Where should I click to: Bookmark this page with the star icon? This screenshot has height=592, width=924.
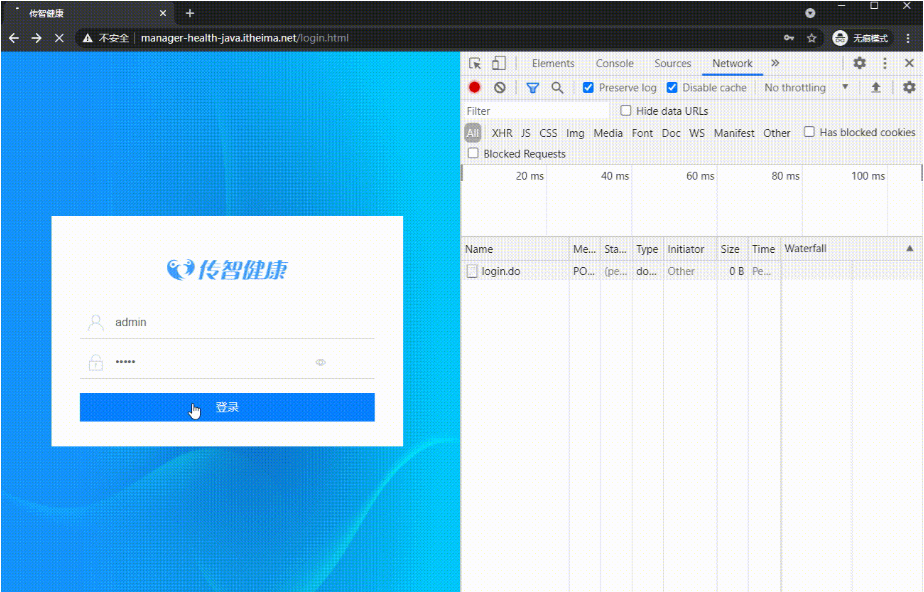811,38
